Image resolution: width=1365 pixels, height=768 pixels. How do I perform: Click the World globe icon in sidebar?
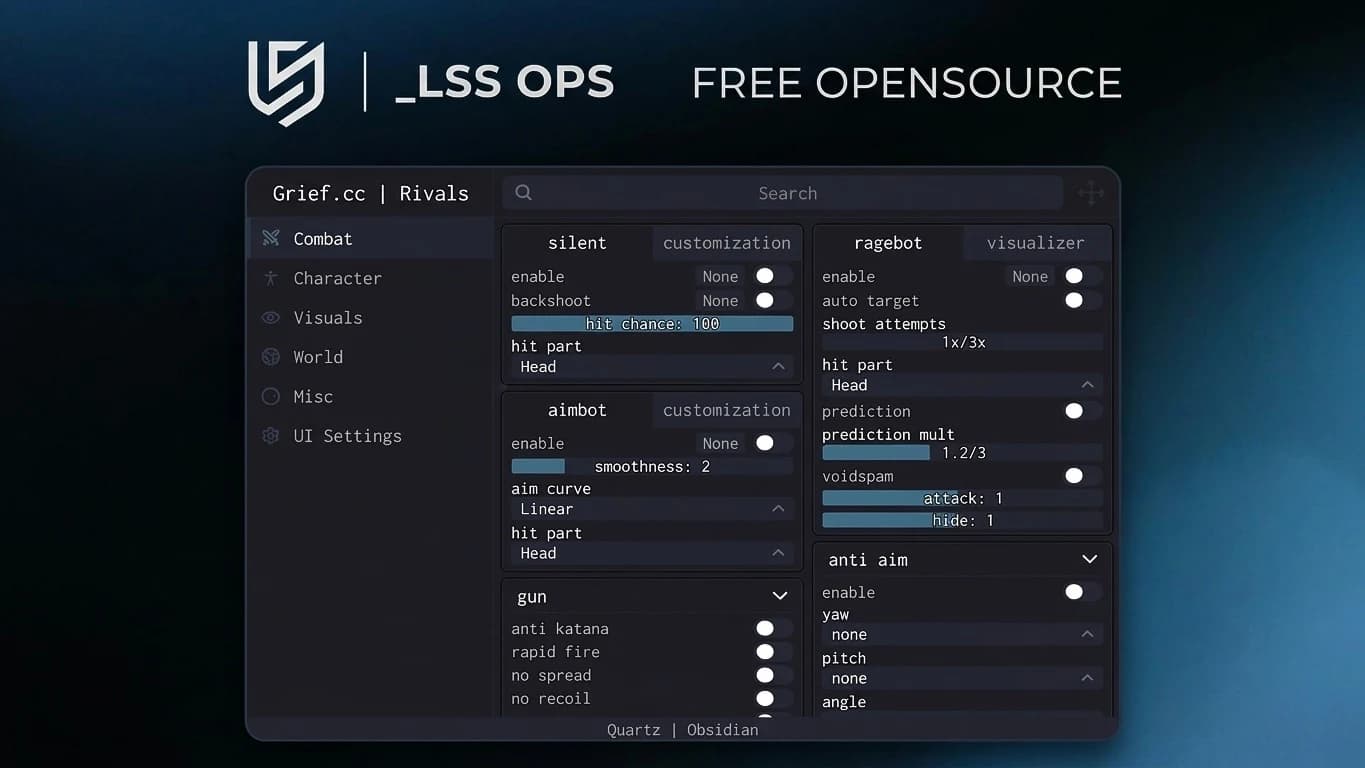[x=270, y=357]
